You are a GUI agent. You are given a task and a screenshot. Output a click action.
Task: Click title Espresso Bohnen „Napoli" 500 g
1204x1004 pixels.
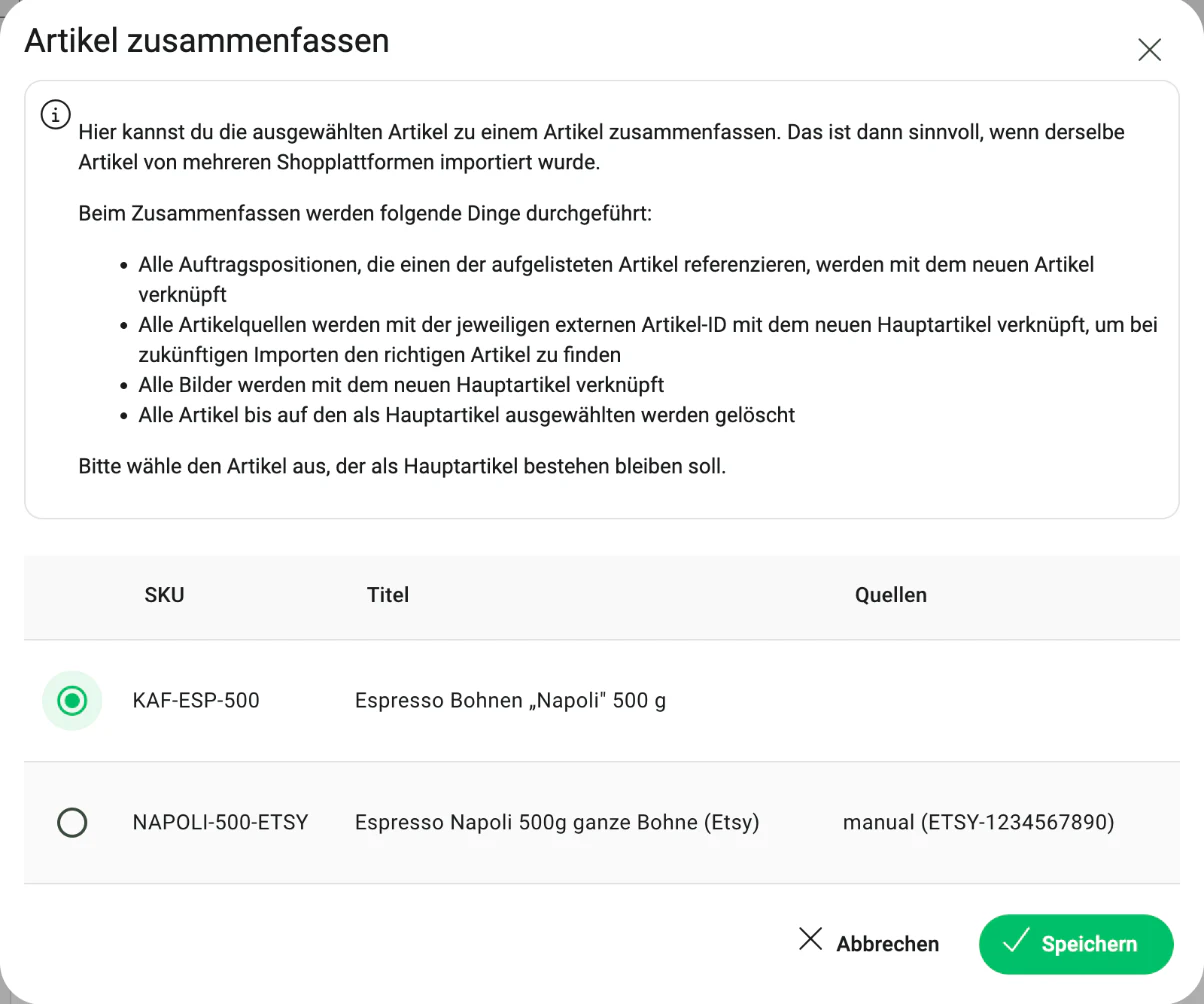click(510, 701)
